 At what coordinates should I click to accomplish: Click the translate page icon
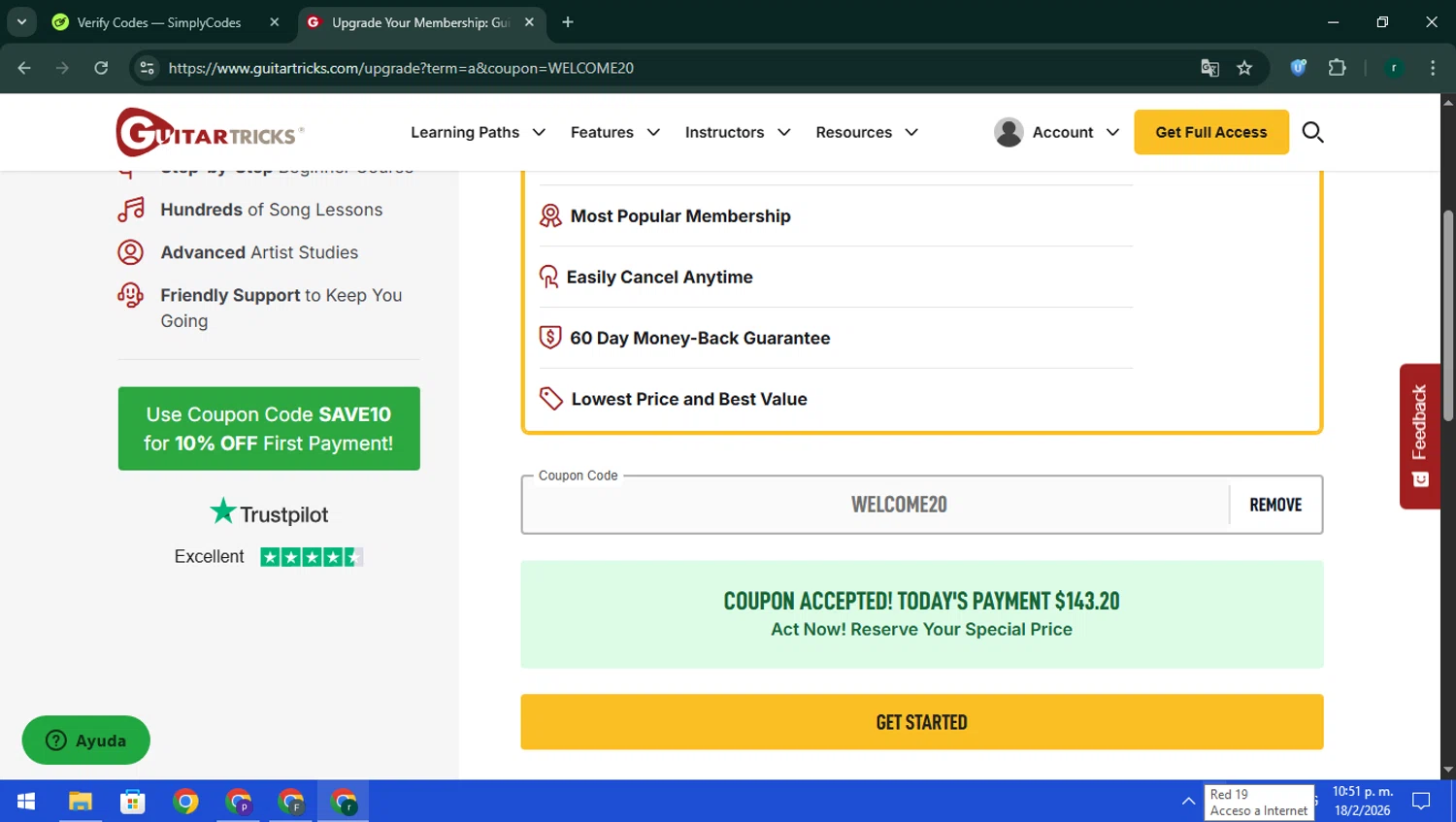(x=1209, y=68)
